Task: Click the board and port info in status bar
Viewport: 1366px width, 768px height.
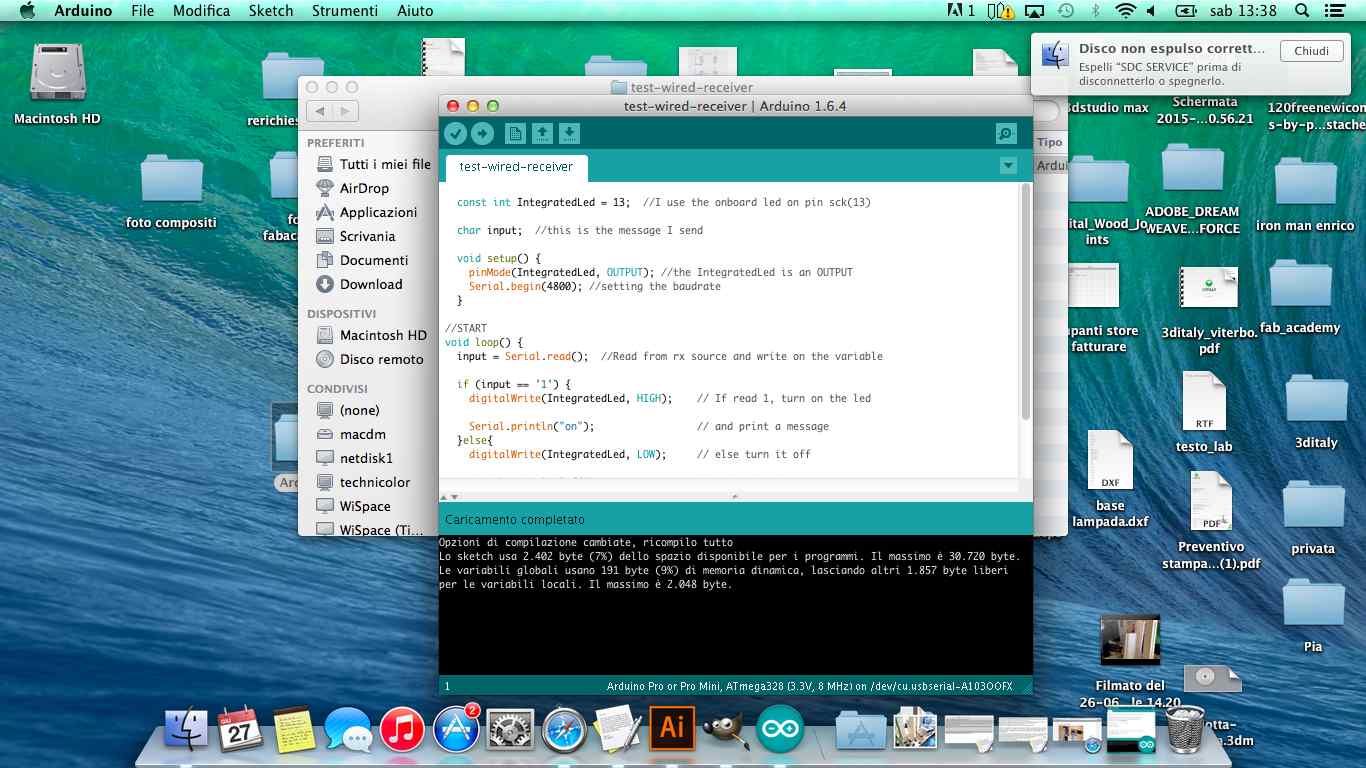Action: (810, 686)
